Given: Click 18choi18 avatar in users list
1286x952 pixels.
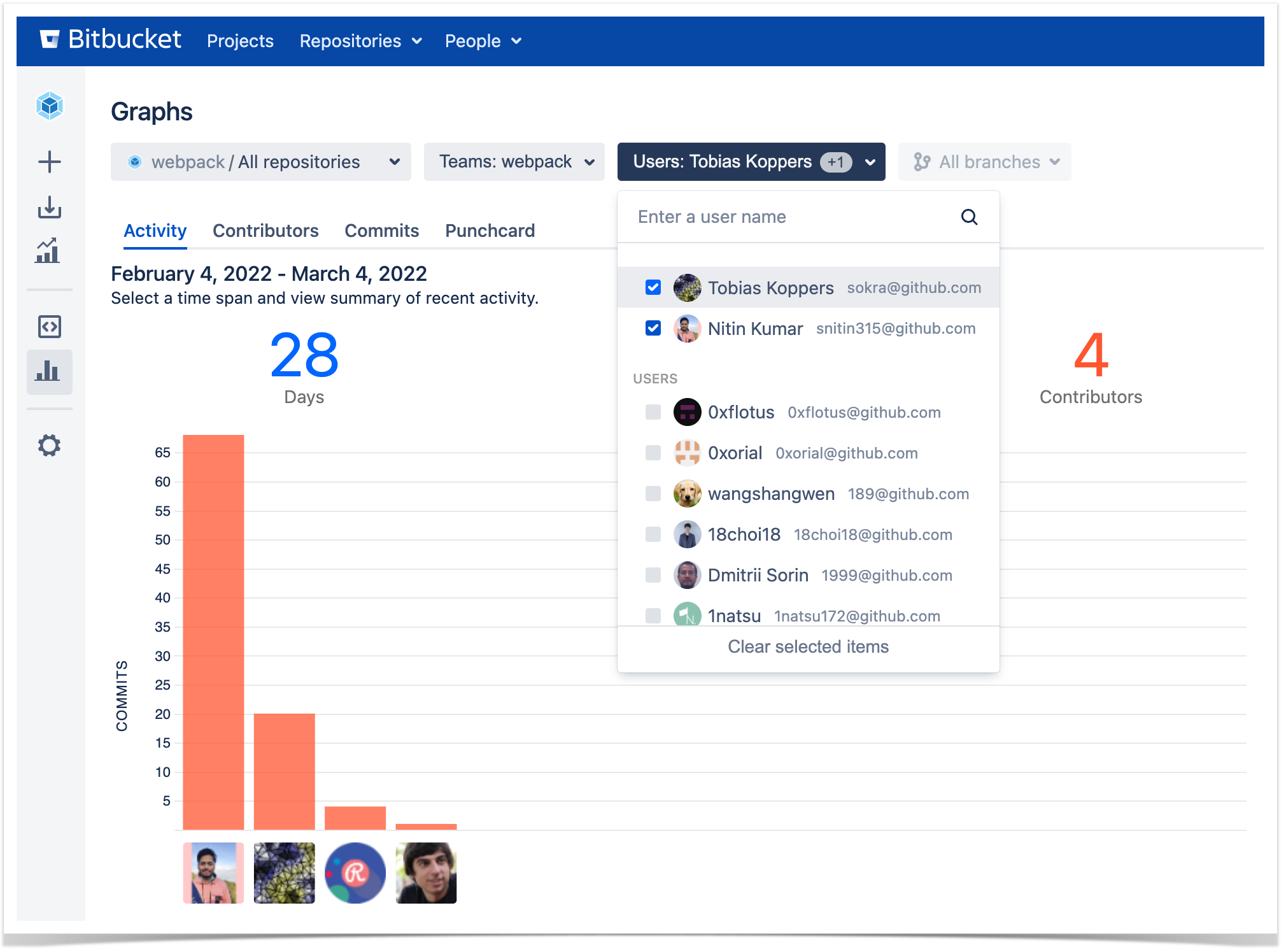Looking at the screenshot, I should [688, 534].
